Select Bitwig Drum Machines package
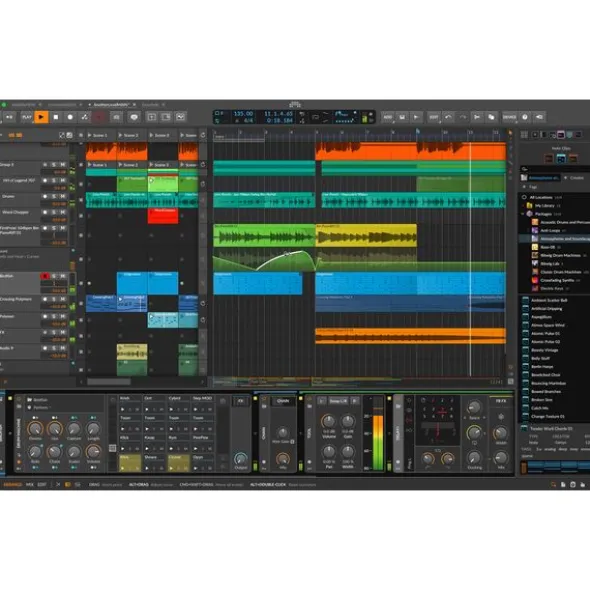 (x=561, y=255)
